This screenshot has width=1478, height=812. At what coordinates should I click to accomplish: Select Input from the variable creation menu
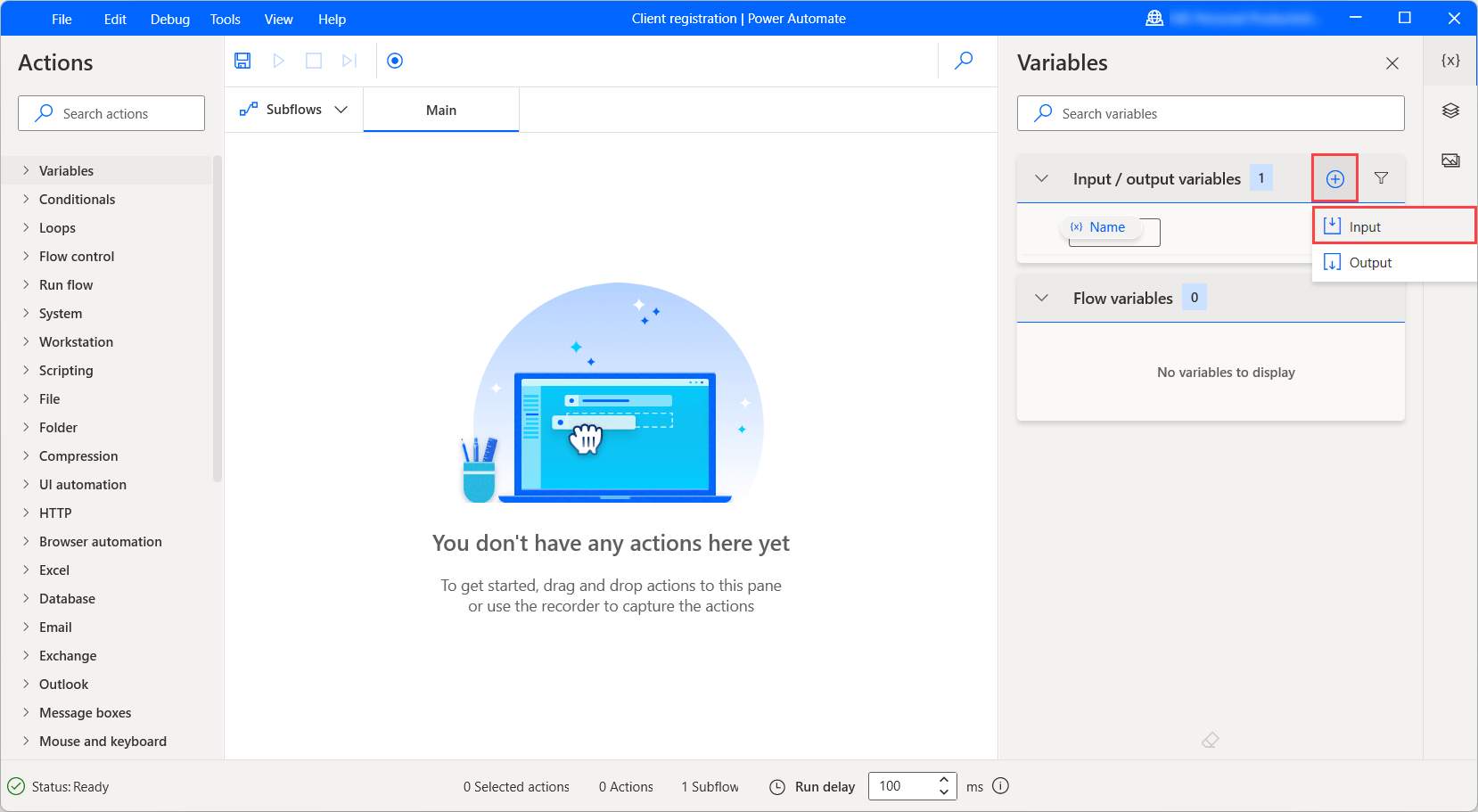pos(1365,226)
